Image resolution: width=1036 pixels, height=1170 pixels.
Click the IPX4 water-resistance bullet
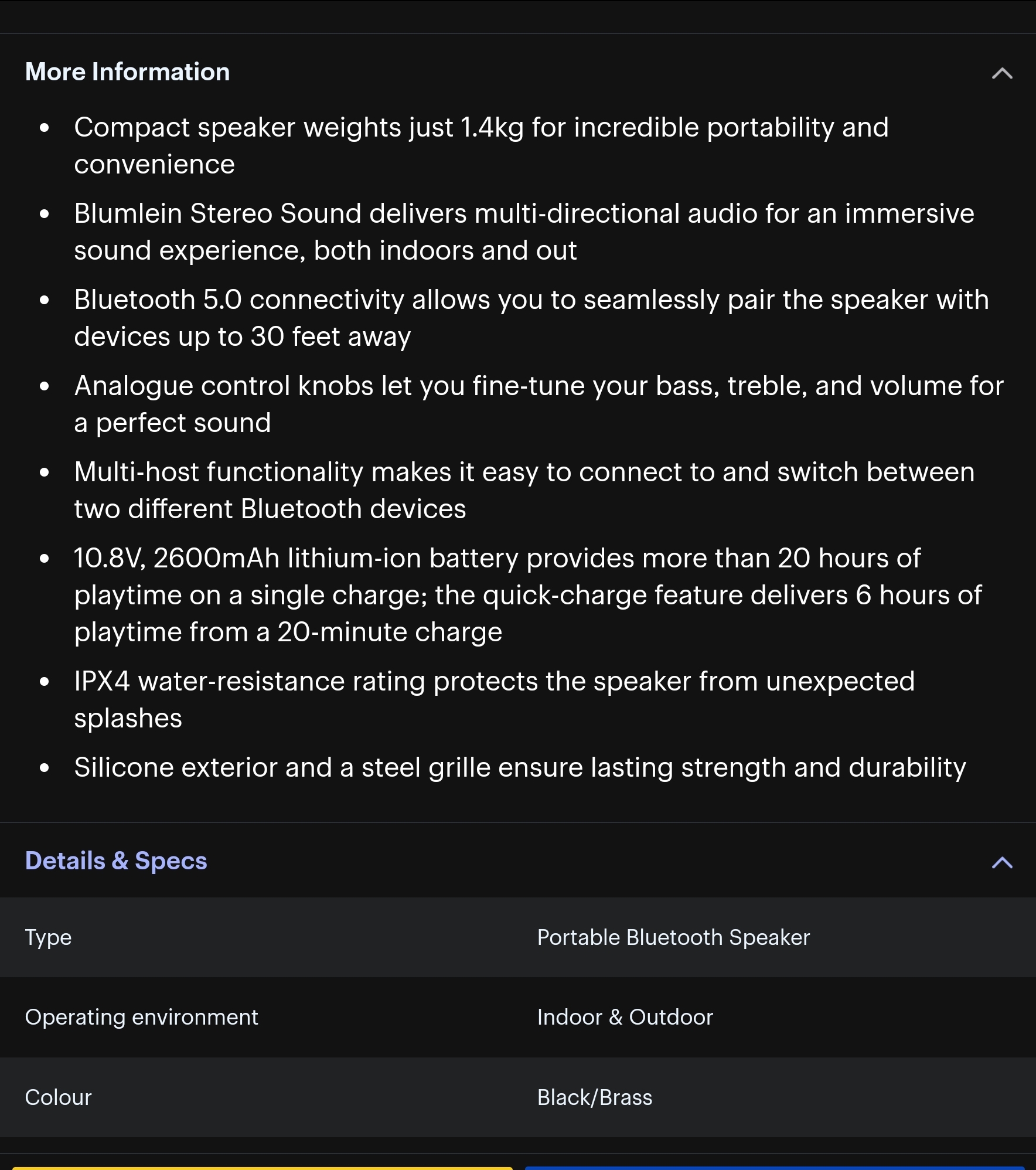point(493,682)
